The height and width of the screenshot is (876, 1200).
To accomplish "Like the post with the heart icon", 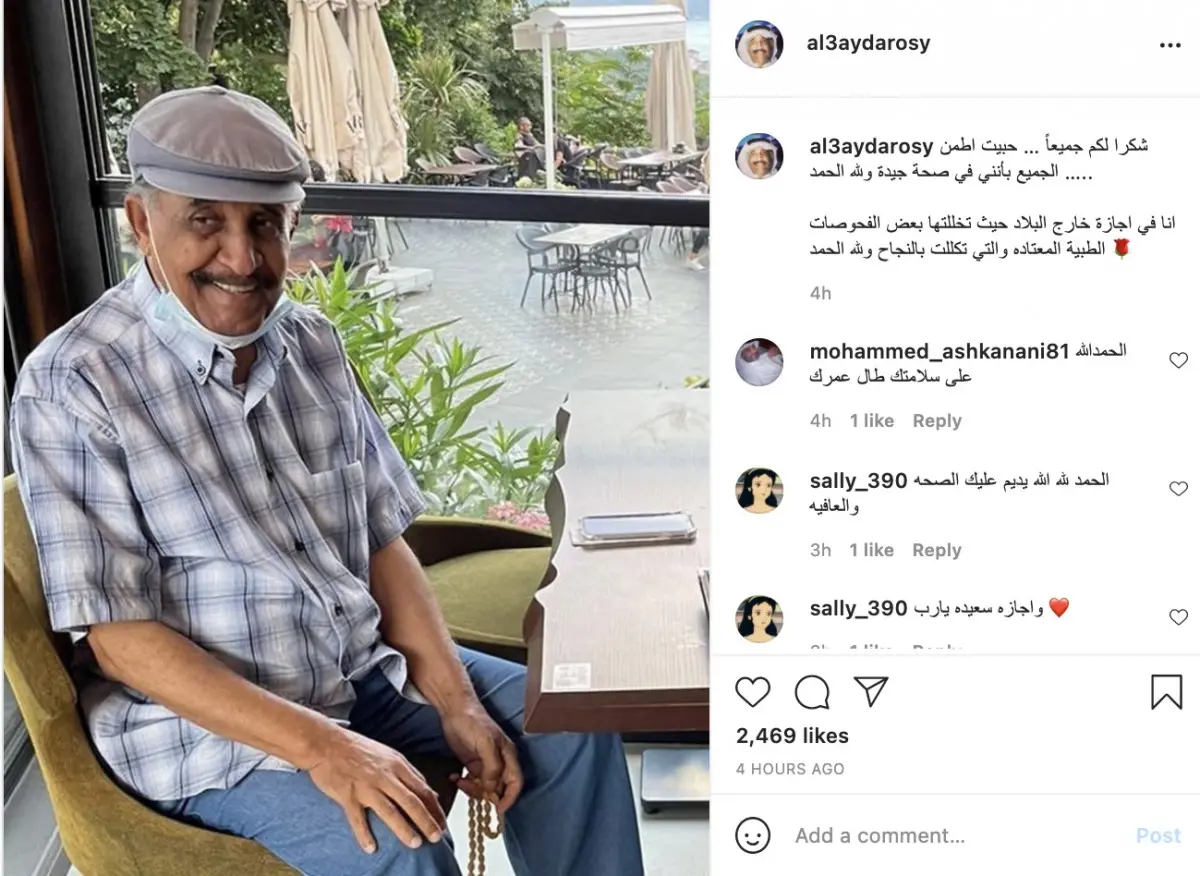I will [753, 692].
